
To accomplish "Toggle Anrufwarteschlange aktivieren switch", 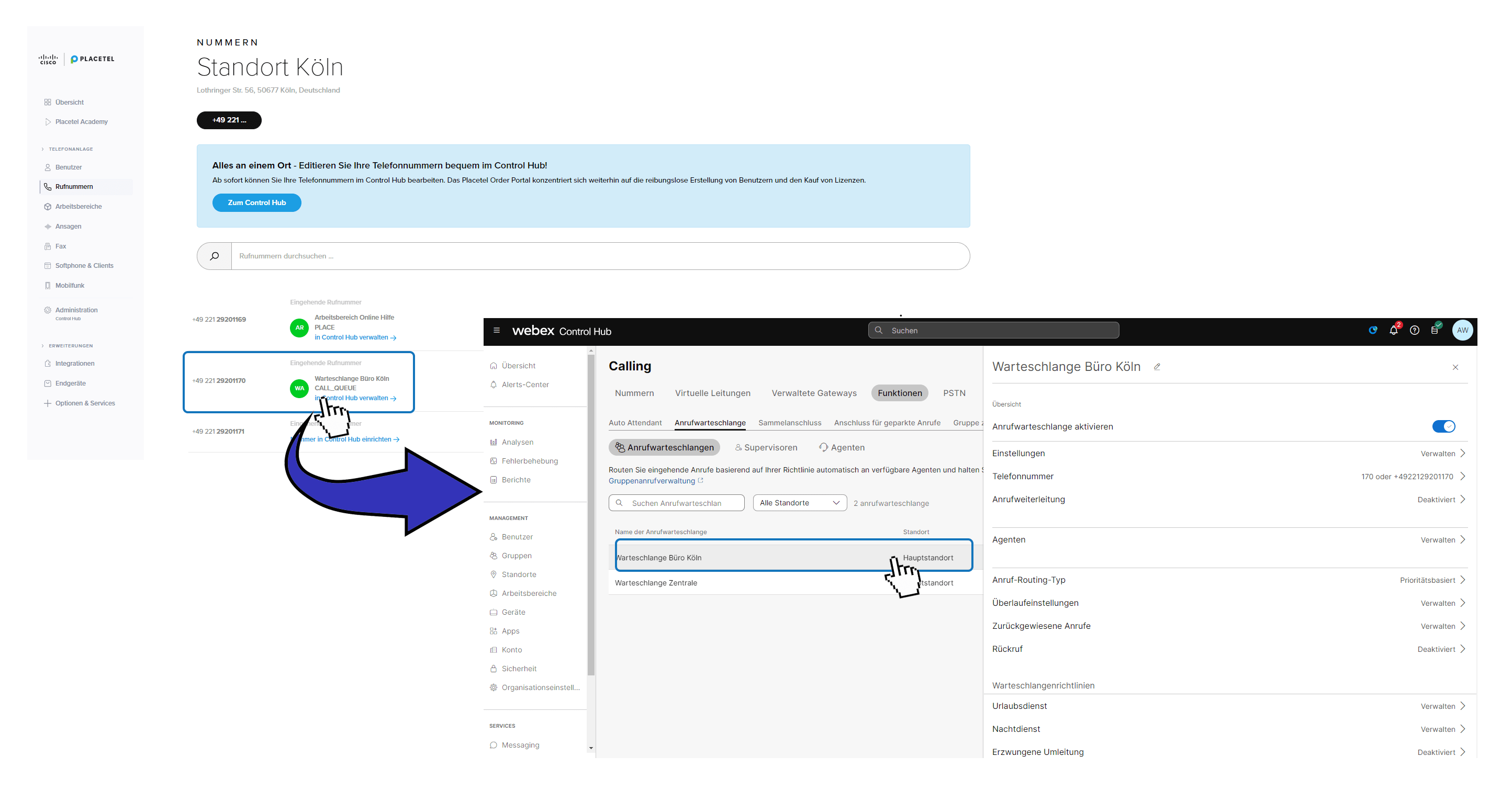I will (1443, 426).
